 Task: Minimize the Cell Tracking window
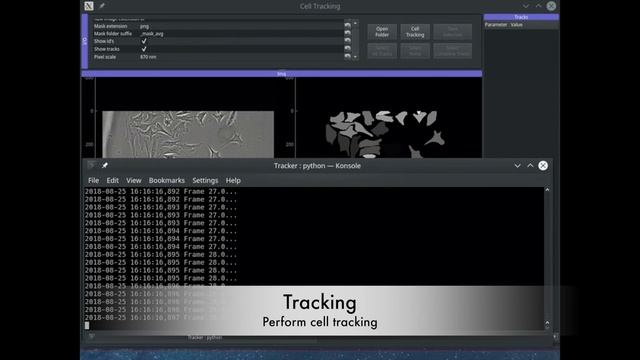point(526,6)
